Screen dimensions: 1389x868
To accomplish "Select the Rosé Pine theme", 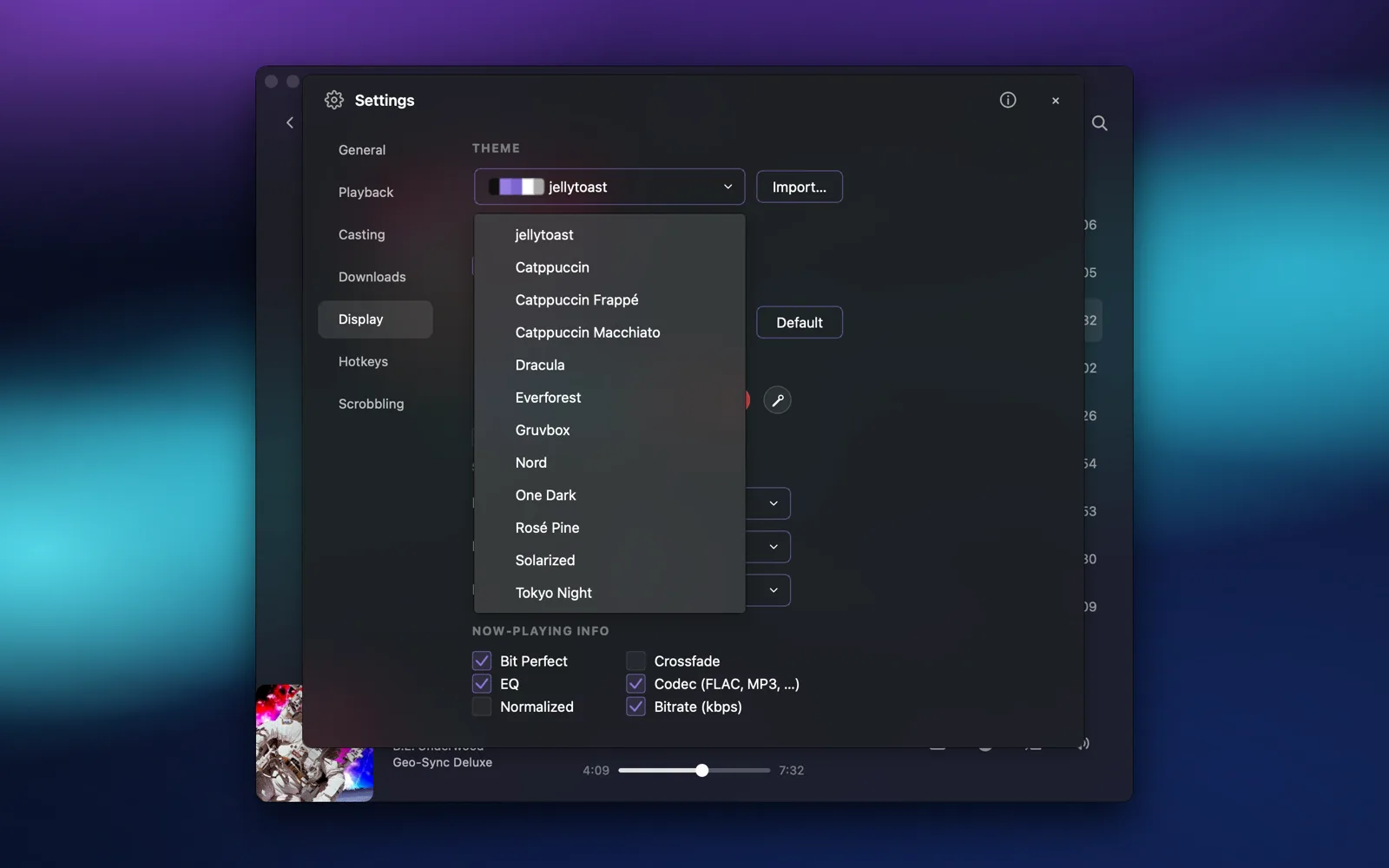I will 609,528.
